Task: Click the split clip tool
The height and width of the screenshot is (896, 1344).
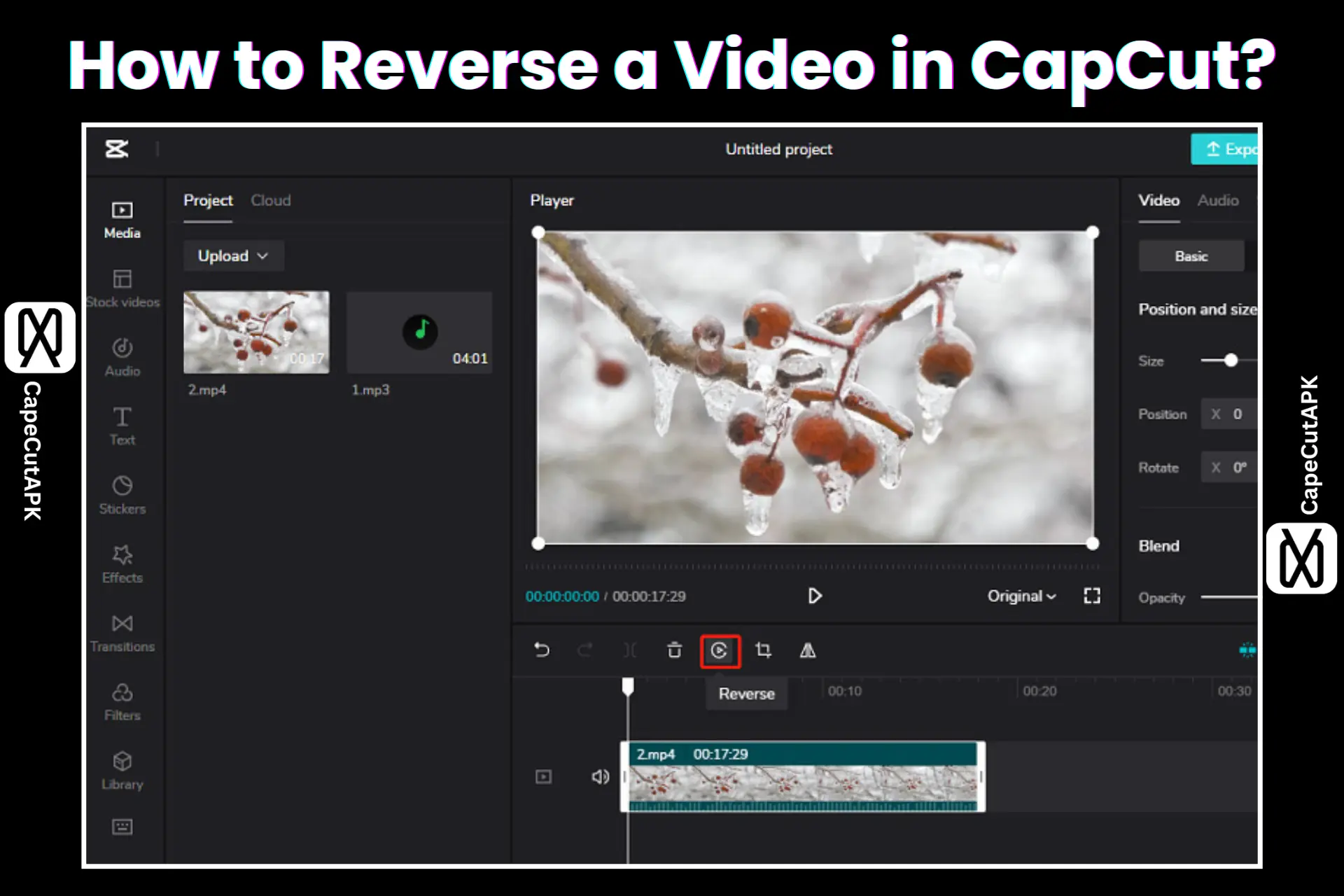Action: tap(630, 650)
